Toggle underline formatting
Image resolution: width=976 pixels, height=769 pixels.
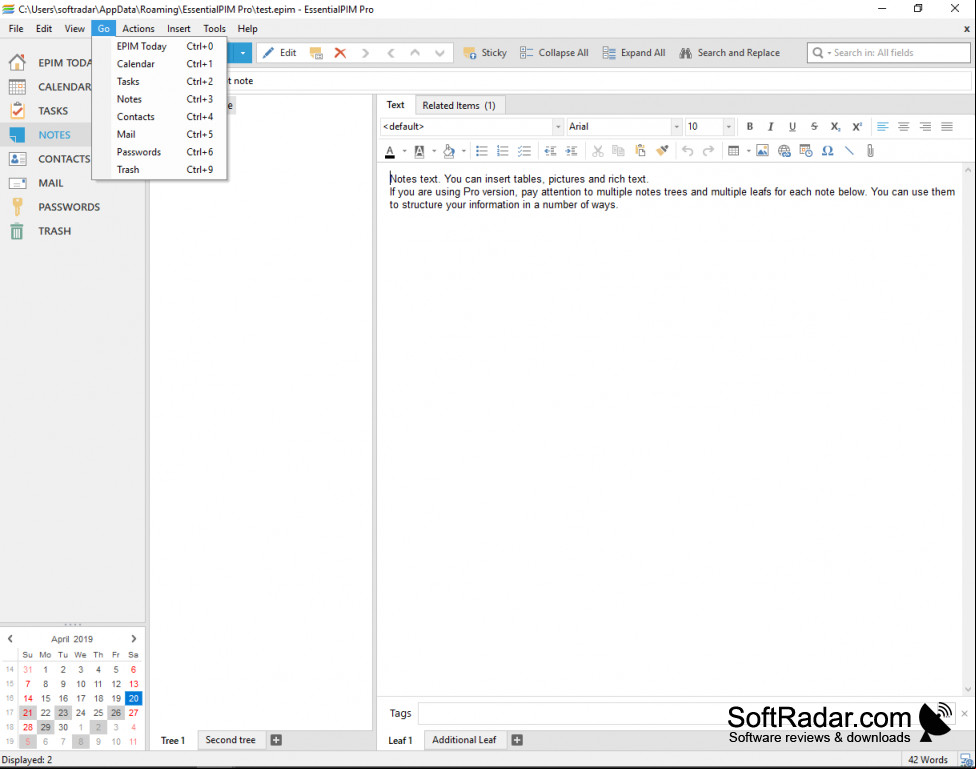point(792,126)
